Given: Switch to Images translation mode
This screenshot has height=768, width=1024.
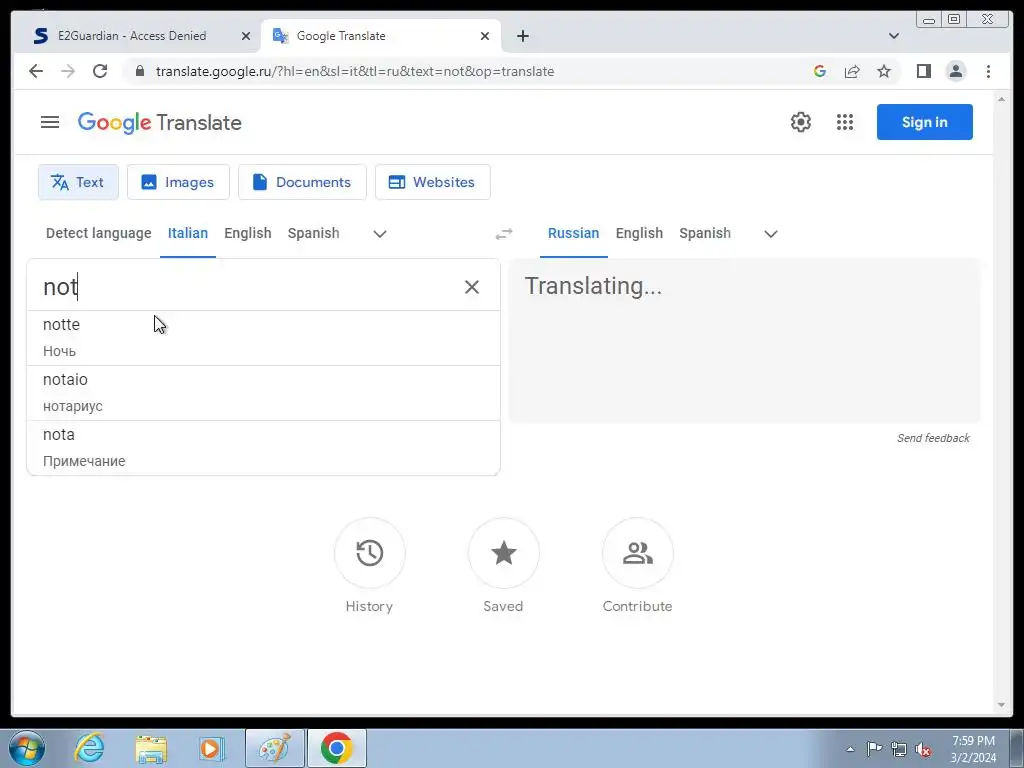Looking at the screenshot, I should 178,182.
